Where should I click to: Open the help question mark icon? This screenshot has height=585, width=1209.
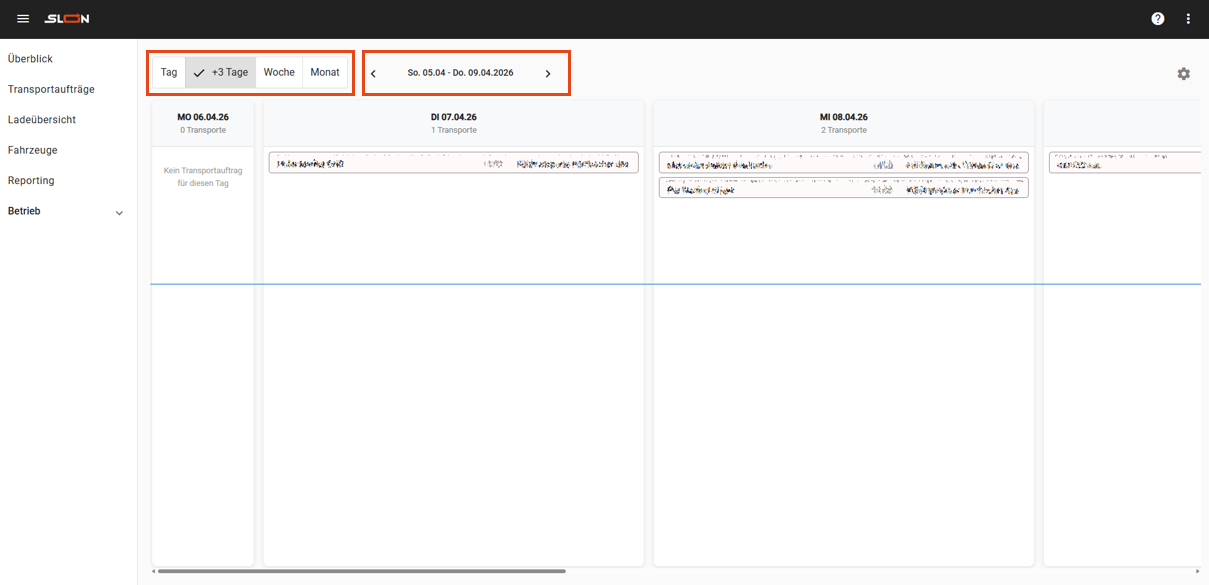[x=1158, y=19]
